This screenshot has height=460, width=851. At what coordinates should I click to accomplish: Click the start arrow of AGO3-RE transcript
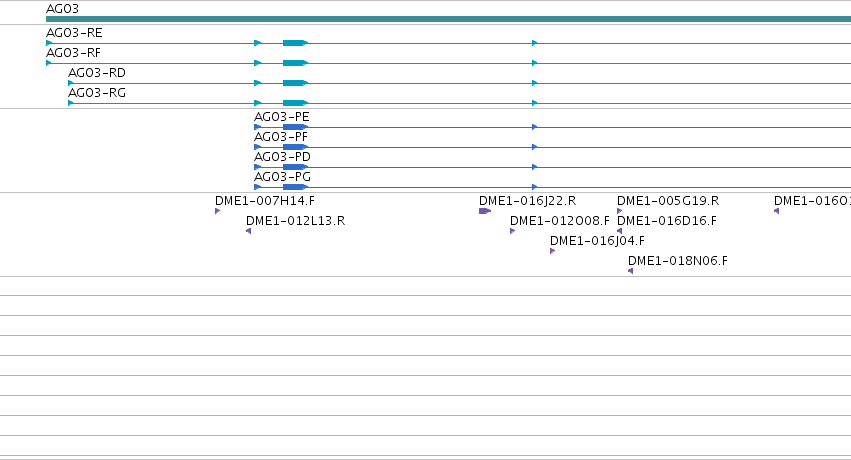coord(49,43)
